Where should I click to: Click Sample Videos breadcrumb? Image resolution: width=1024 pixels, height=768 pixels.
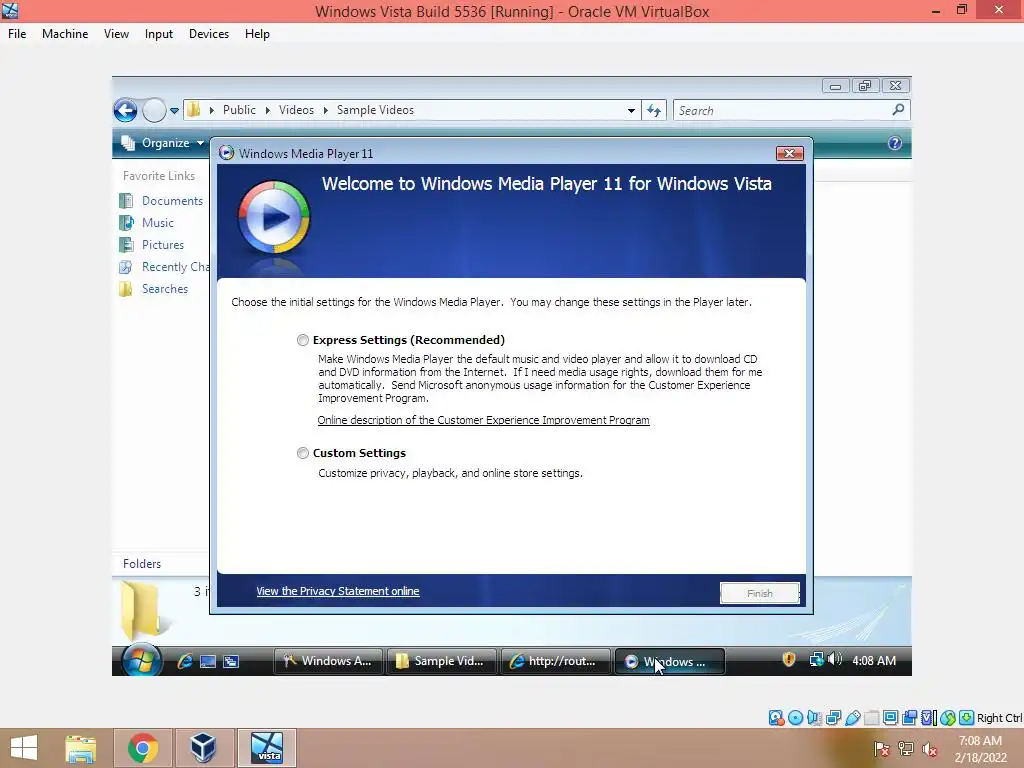pyautogui.click(x=376, y=110)
